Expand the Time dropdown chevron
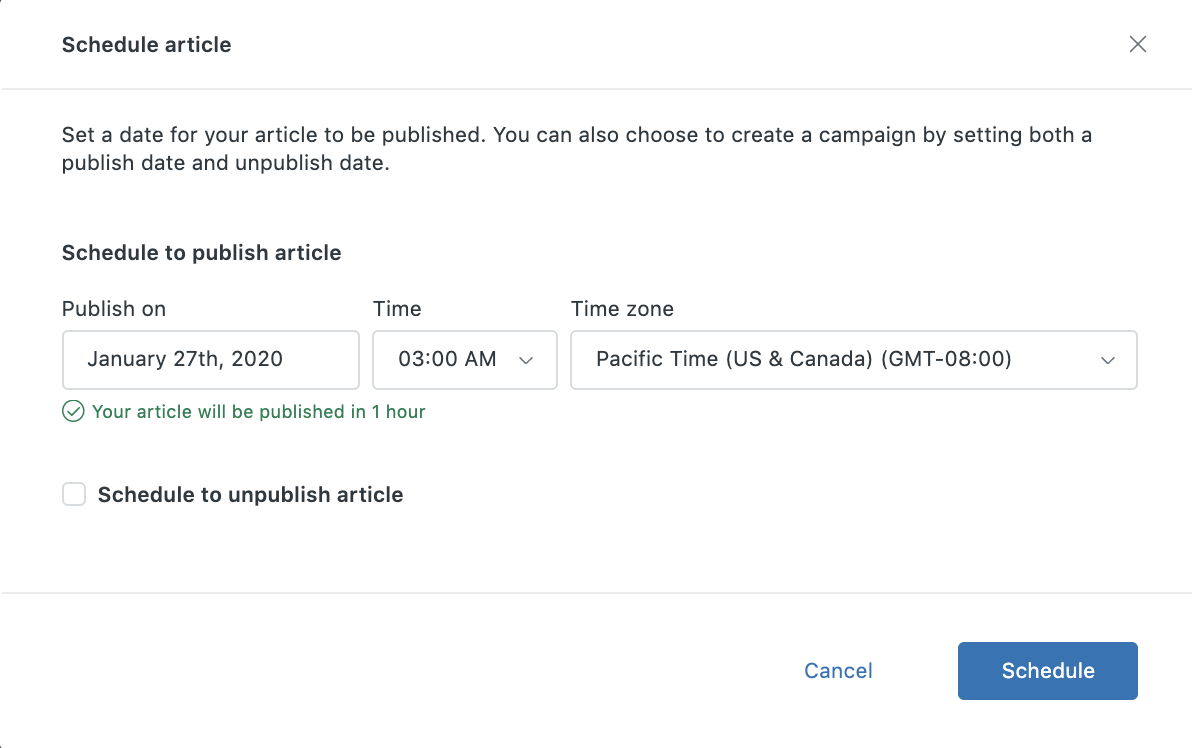This screenshot has width=1192, height=748. point(526,360)
